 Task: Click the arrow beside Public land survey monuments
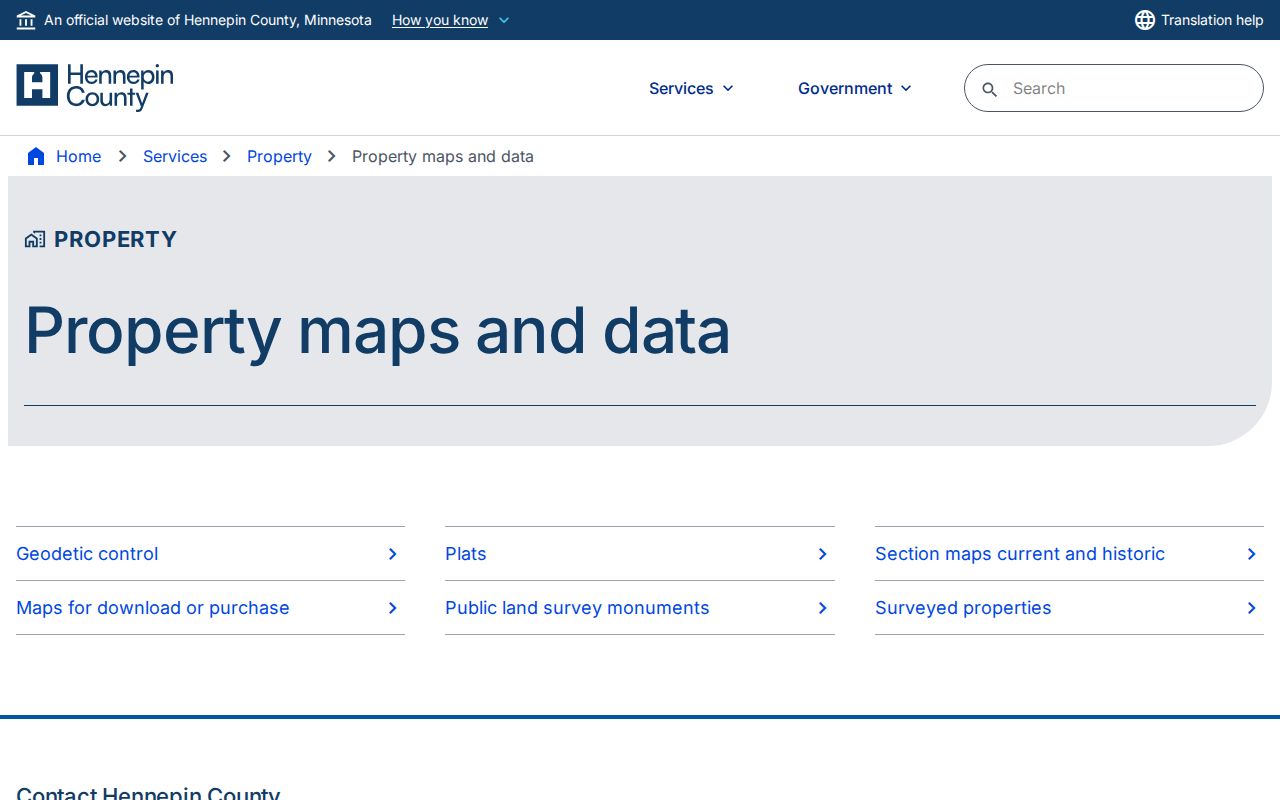[823, 608]
